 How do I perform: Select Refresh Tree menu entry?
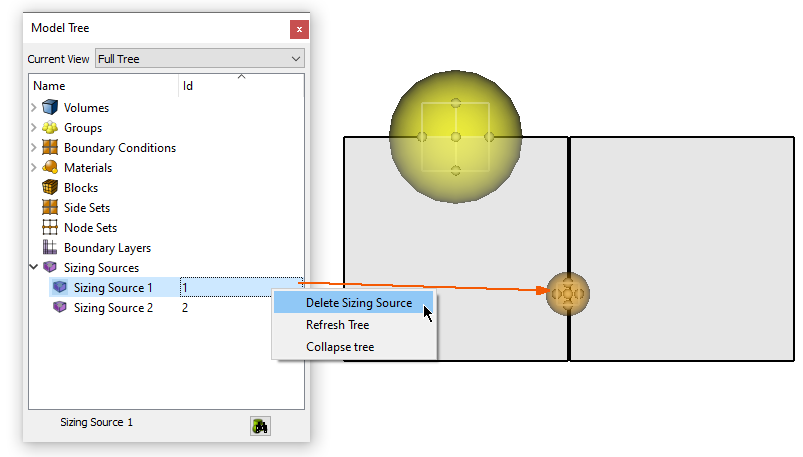337,325
